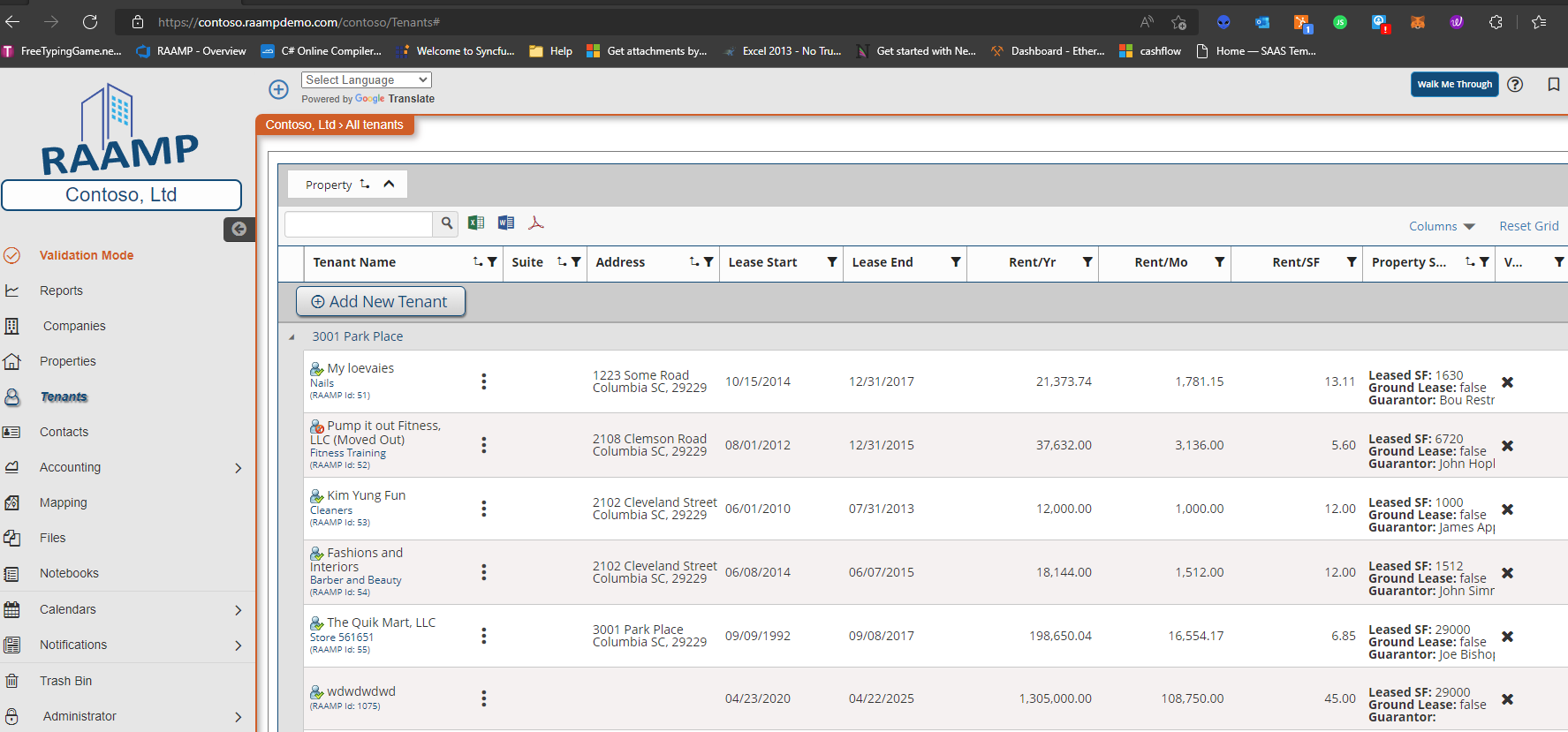1568x732 pixels.
Task: Sort the Address column
Action: point(694,262)
